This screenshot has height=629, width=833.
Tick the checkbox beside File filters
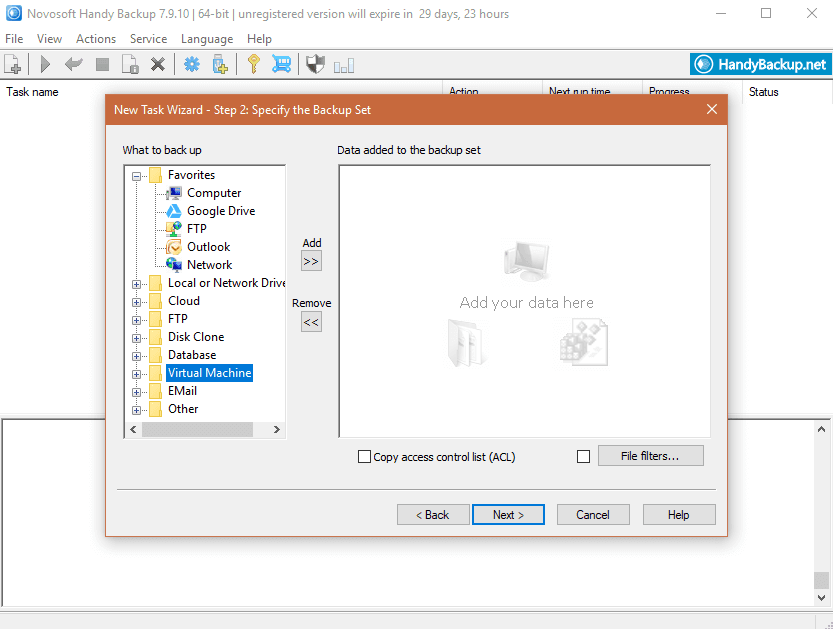pyautogui.click(x=584, y=457)
